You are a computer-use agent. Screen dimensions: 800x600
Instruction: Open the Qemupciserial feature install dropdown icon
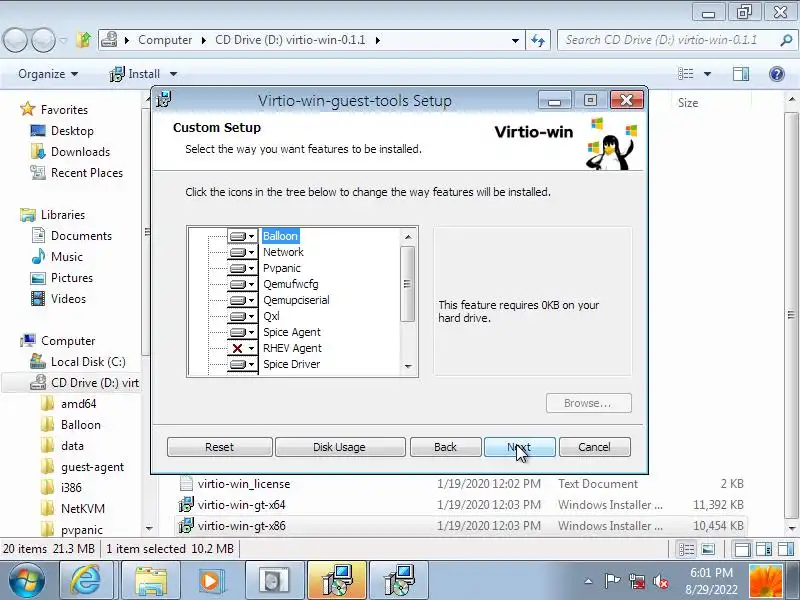tap(242, 301)
